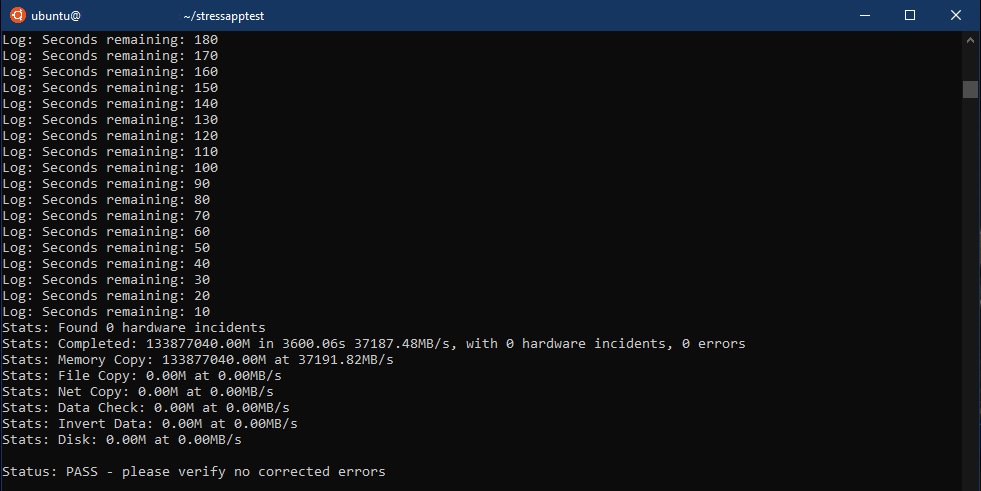
Task: Click the 'File Copy' stats line
Action: click(x=142, y=376)
